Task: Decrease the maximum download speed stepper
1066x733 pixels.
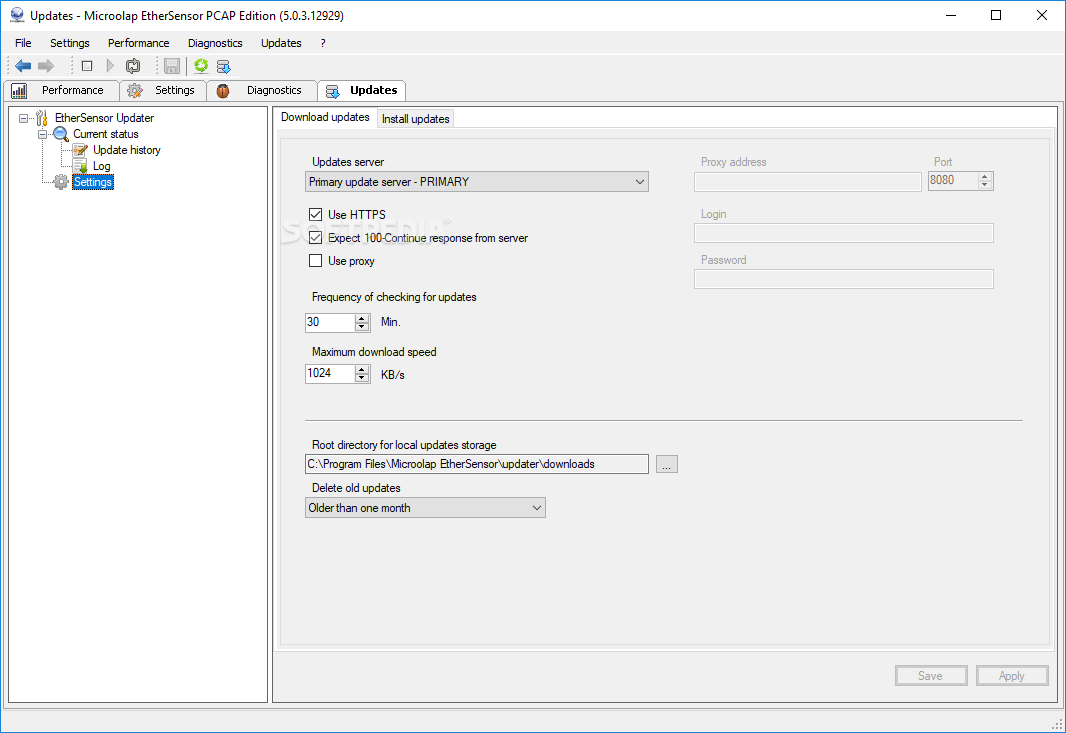Action: [x=362, y=378]
